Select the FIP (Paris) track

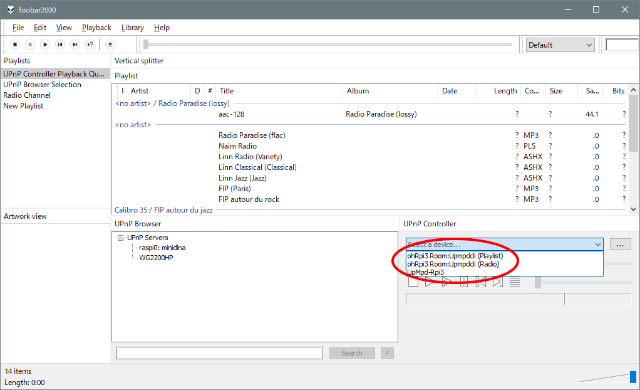pos(370,188)
